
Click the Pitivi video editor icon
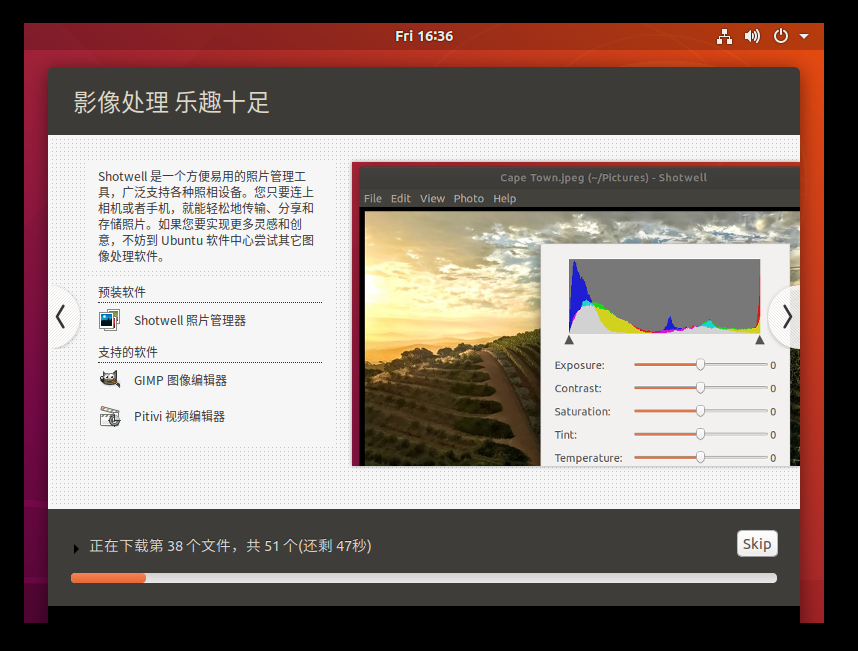[109, 416]
